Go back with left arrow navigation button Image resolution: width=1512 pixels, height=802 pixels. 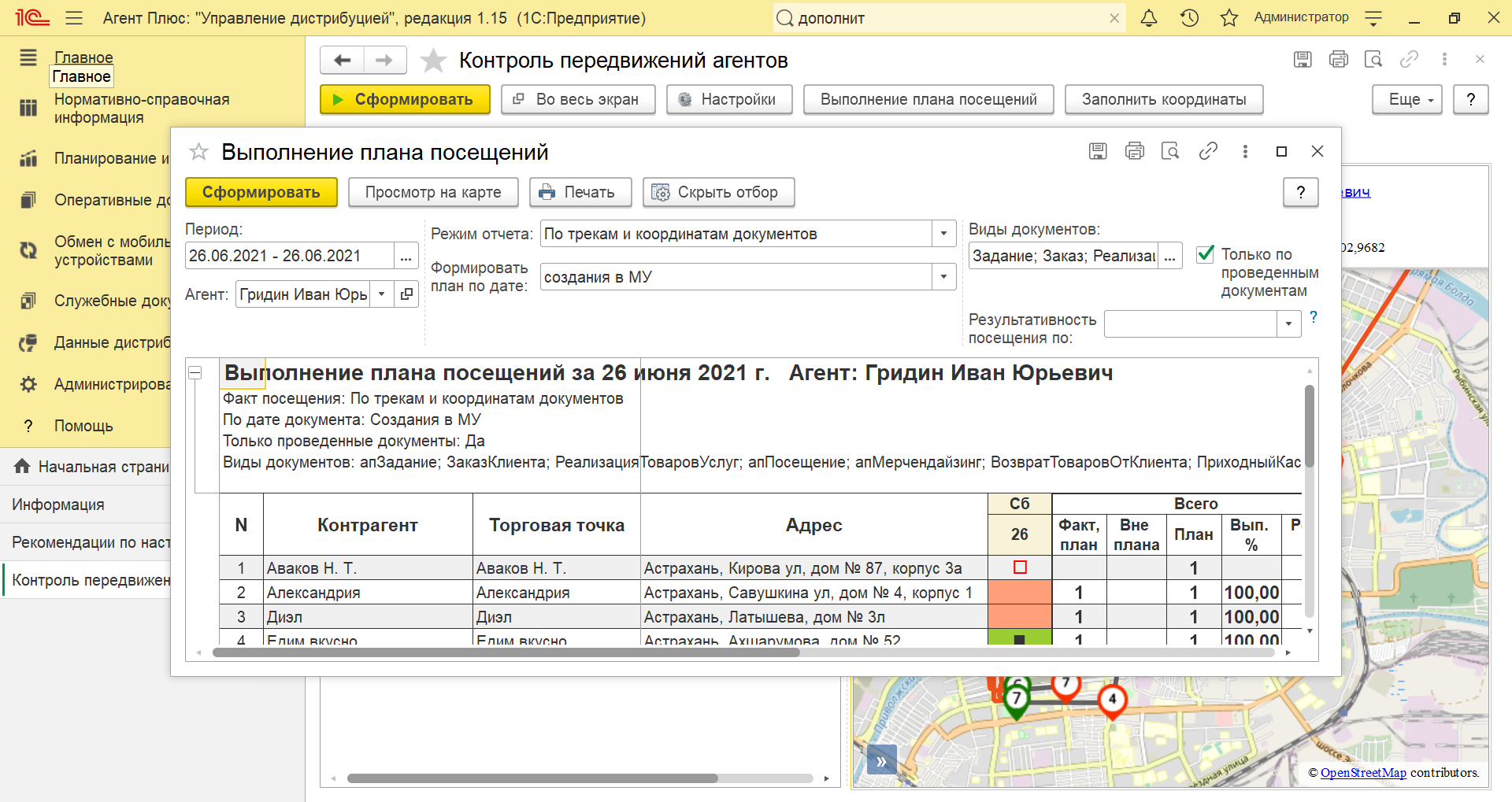tap(343, 60)
